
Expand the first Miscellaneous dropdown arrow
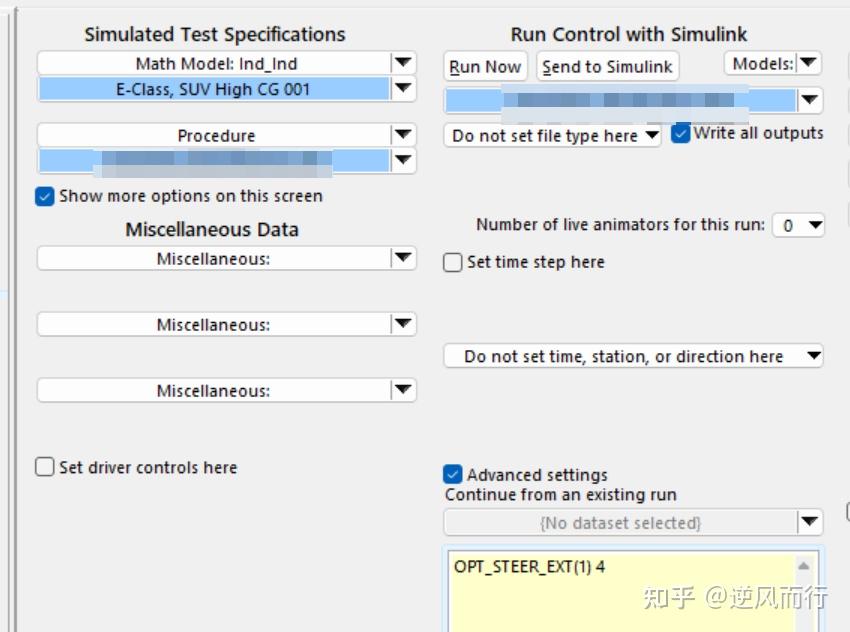click(x=402, y=258)
